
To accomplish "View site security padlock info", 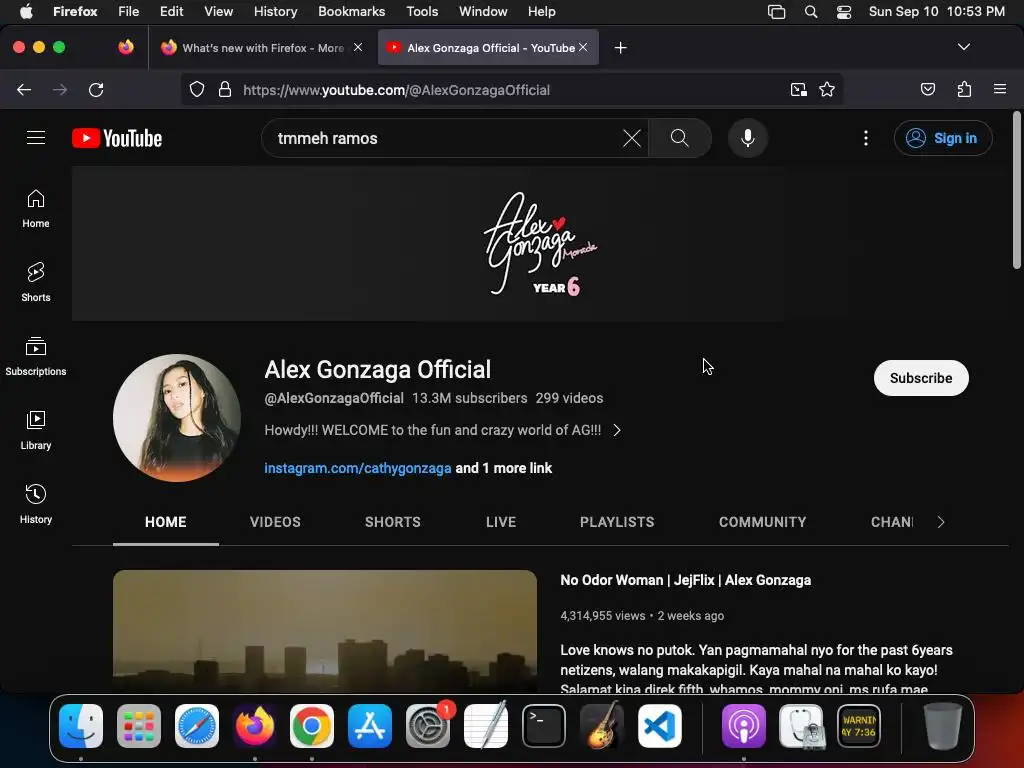I will click(x=225, y=89).
